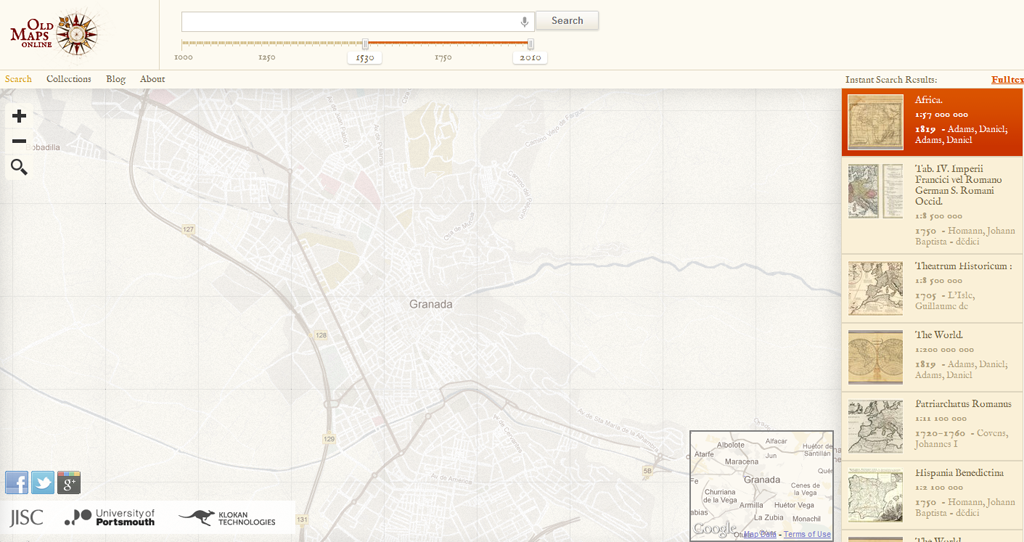
Task: Select the Search navigation tab
Action: [18, 79]
